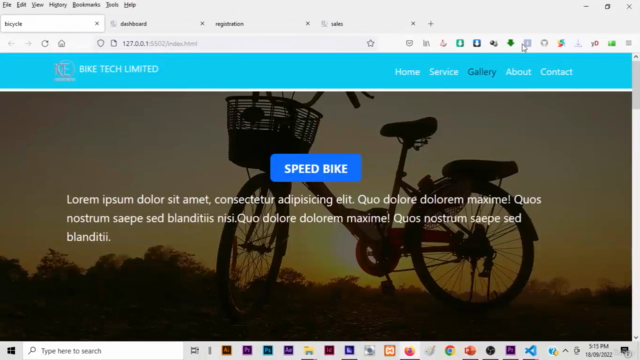Open the notification center icon
The height and width of the screenshot is (360, 640).
(x=624, y=351)
